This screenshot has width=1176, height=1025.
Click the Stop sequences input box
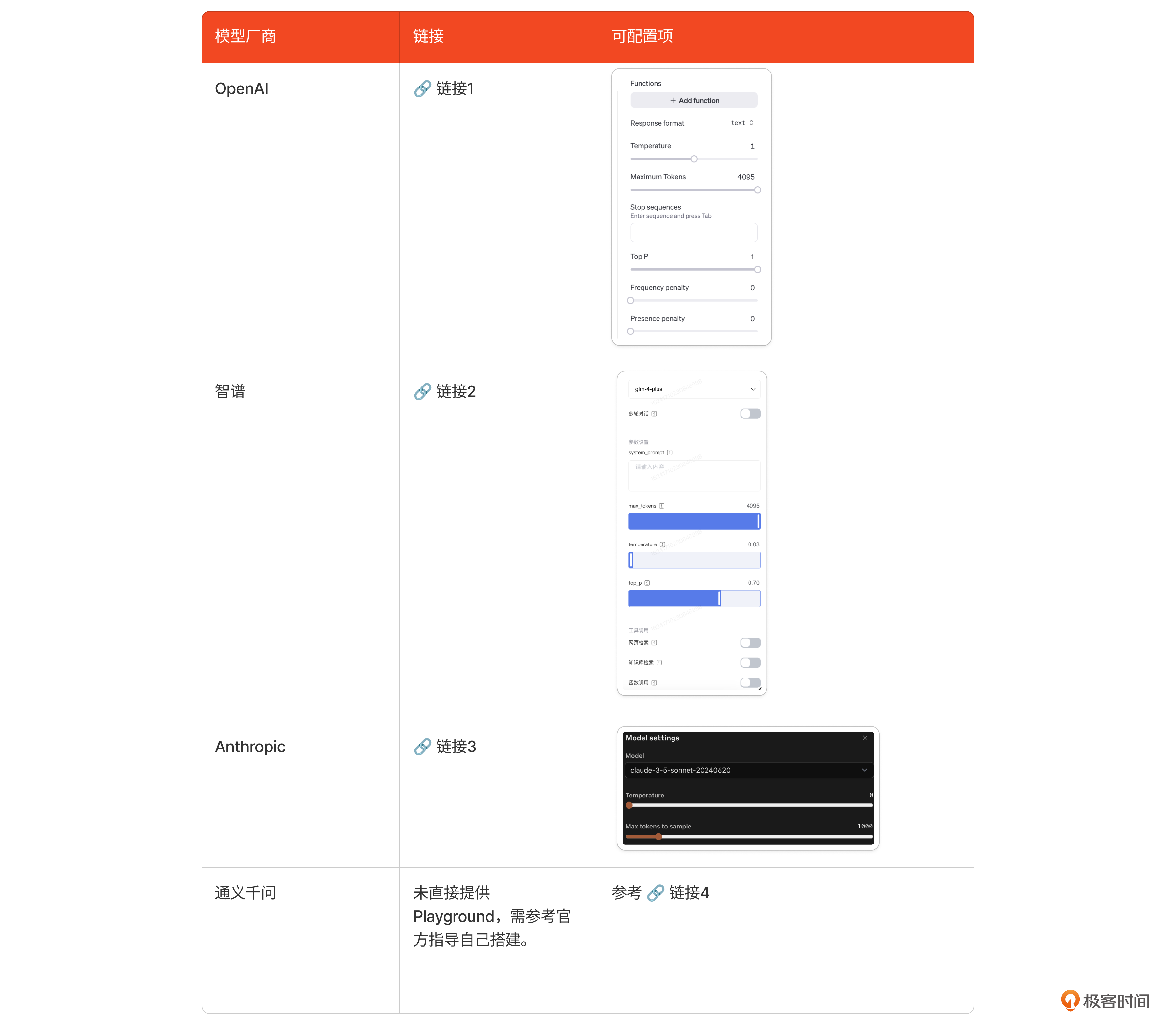point(693,232)
